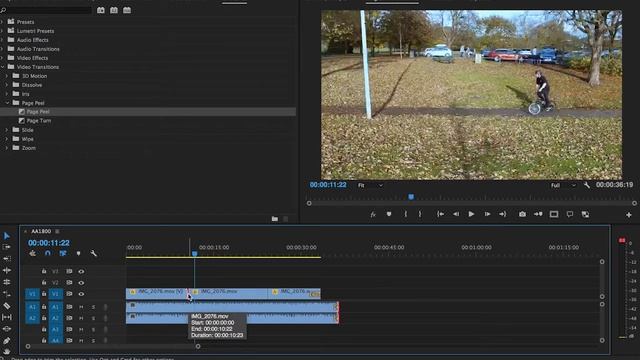Lock the V1 track
Image resolution: width=640 pixels, height=360 pixels.
(44, 294)
